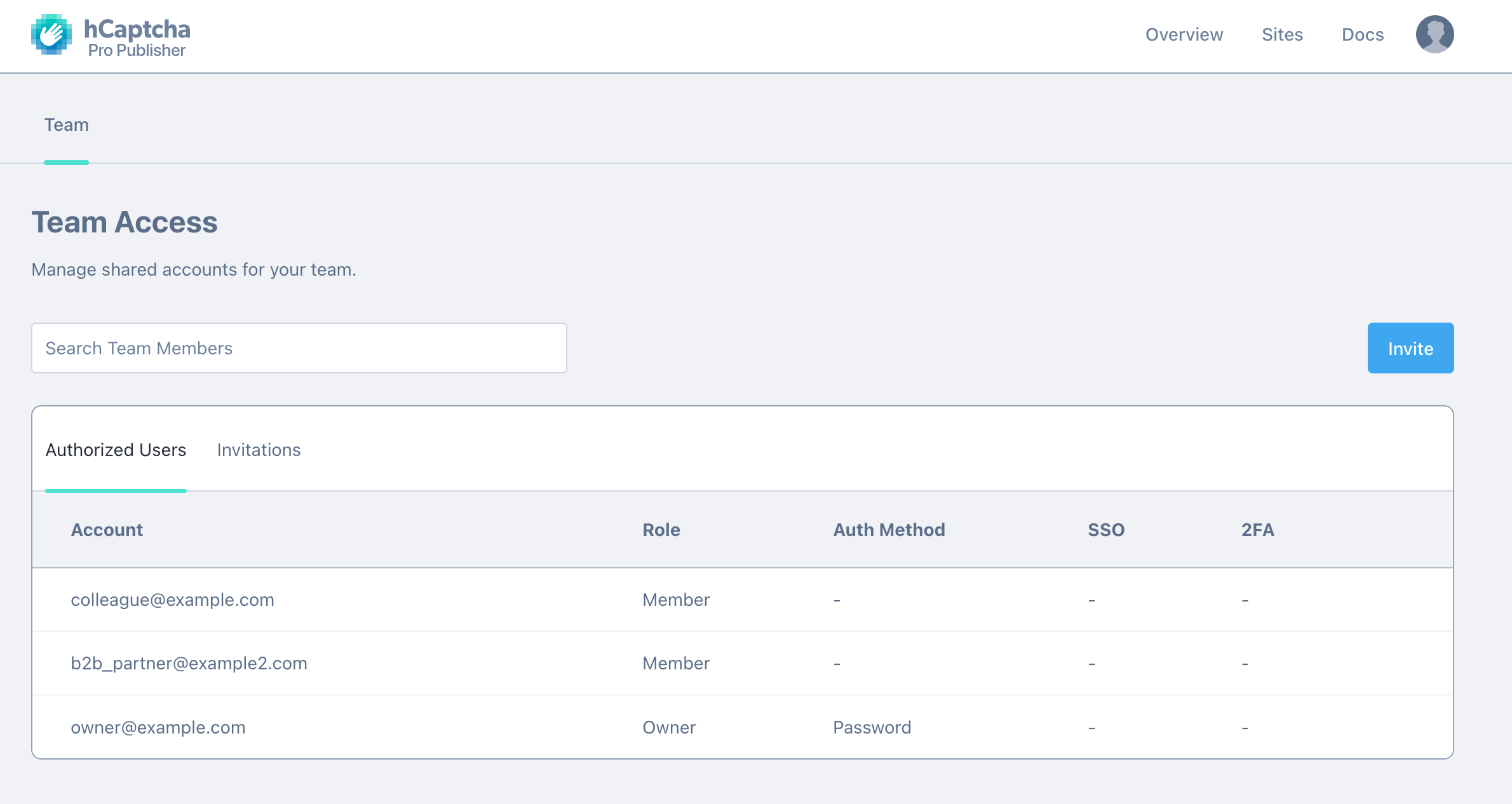This screenshot has width=1512, height=804.
Task: Click the SSO column header
Action: coord(1105,530)
